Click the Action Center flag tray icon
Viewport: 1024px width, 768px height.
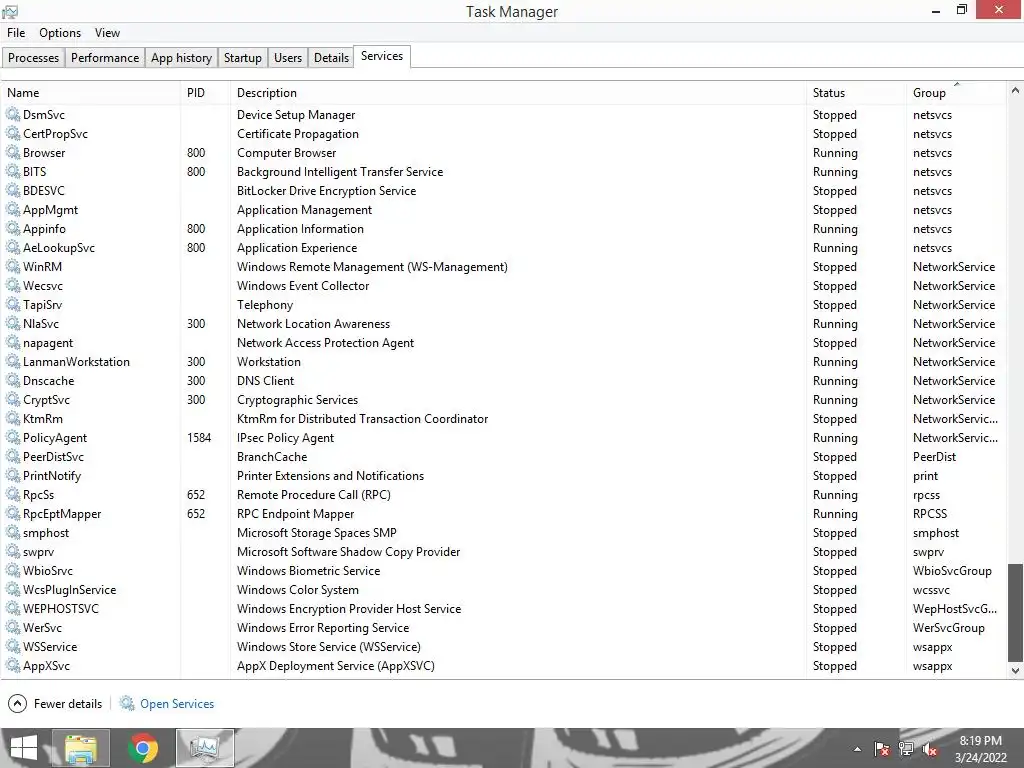[x=882, y=749]
